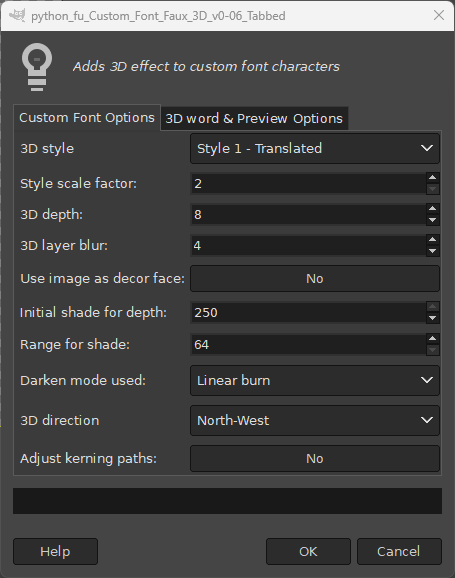Open the 3D style dropdown

point(315,149)
